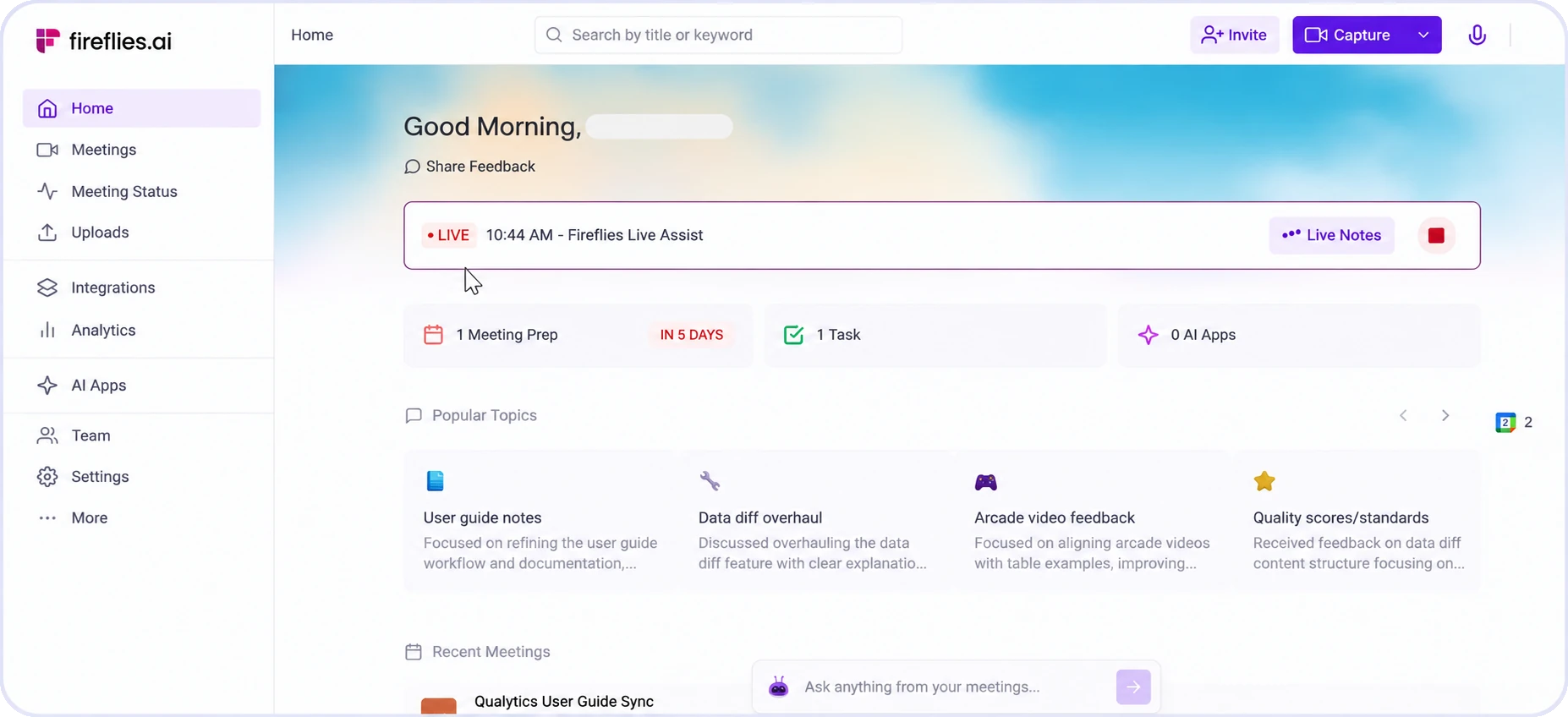The height and width of the screenshot is (717, 1568).
Task: Open Meeting Status page
Action: [141, 191]
